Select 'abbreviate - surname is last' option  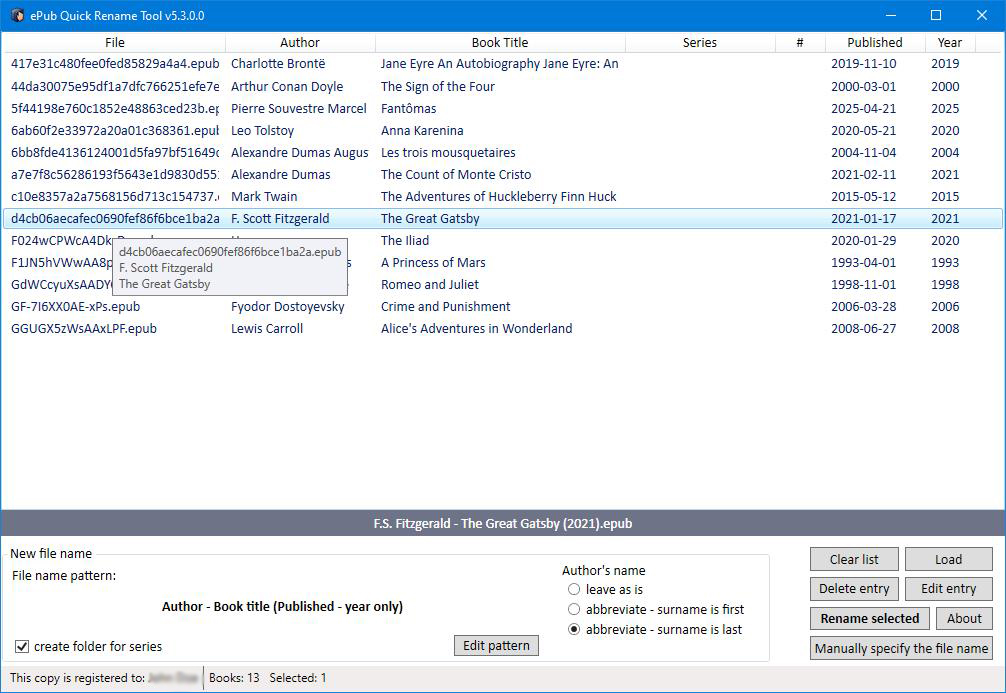[574, 630]
